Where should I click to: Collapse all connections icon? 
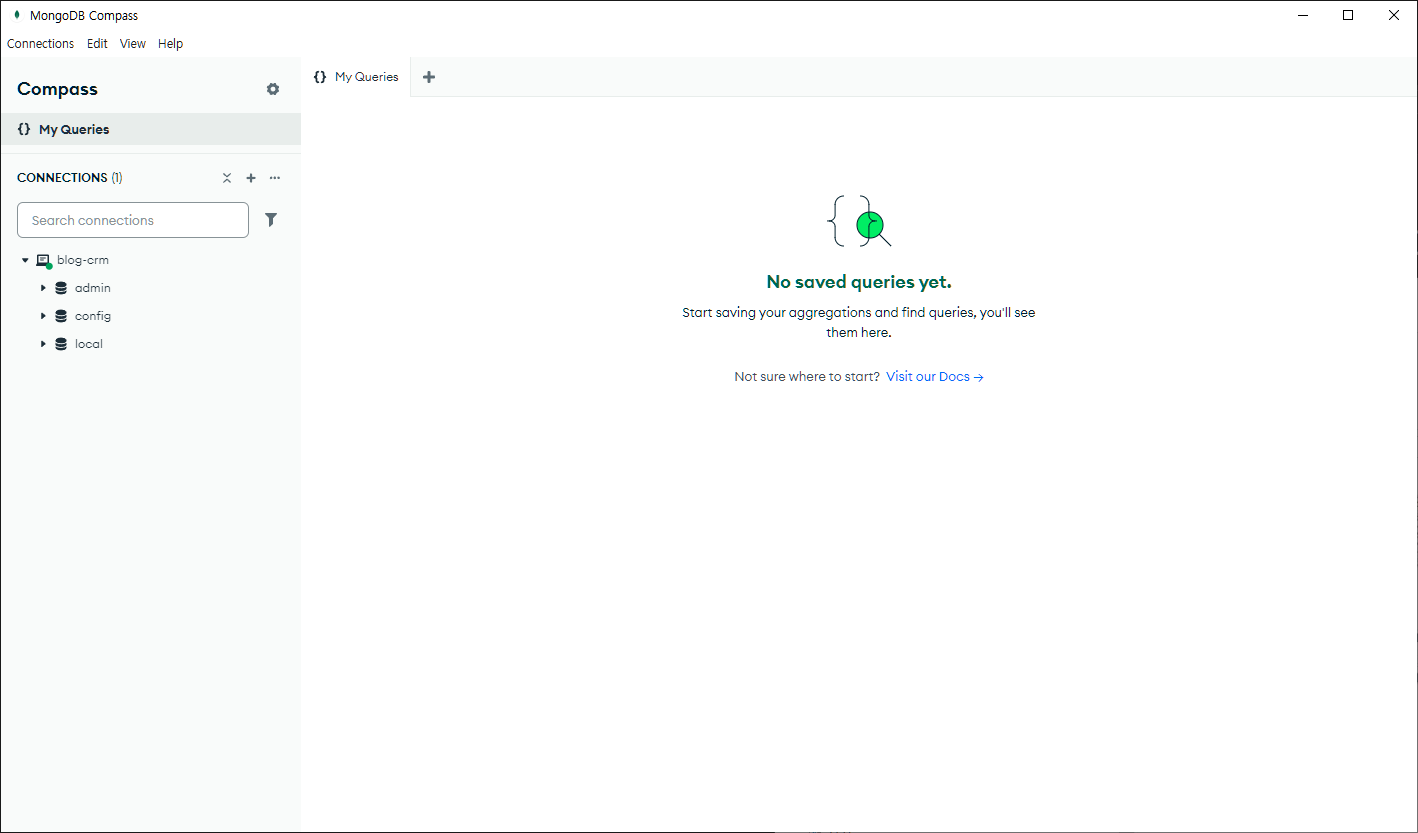227,178
